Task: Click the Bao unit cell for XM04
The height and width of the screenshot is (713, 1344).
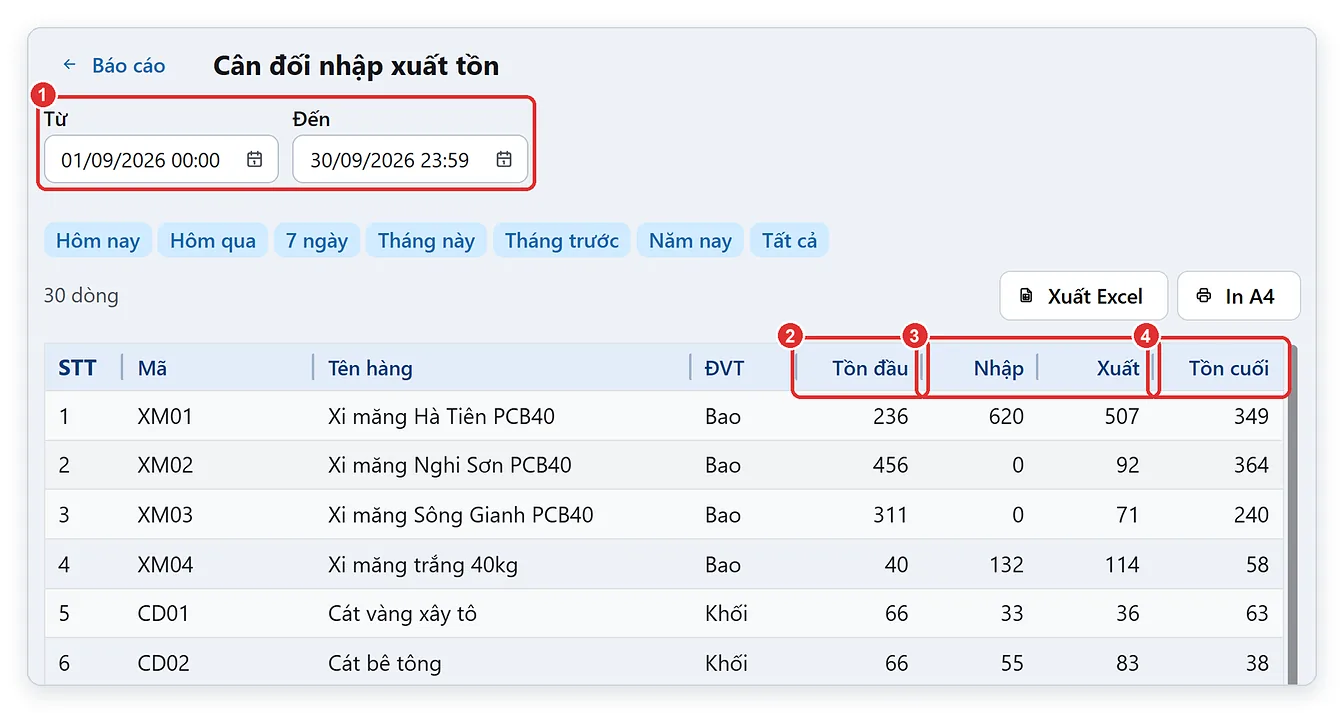Action: tap(722, 565)
